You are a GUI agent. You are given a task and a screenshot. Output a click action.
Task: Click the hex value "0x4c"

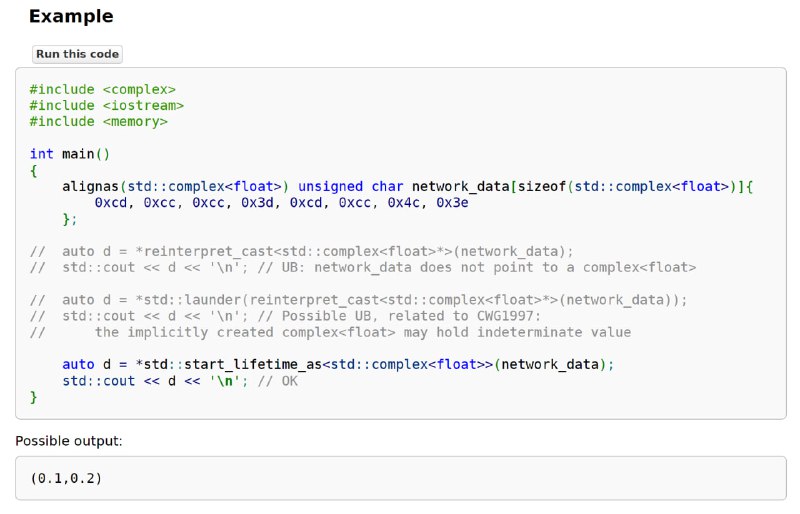pos(403,203)
